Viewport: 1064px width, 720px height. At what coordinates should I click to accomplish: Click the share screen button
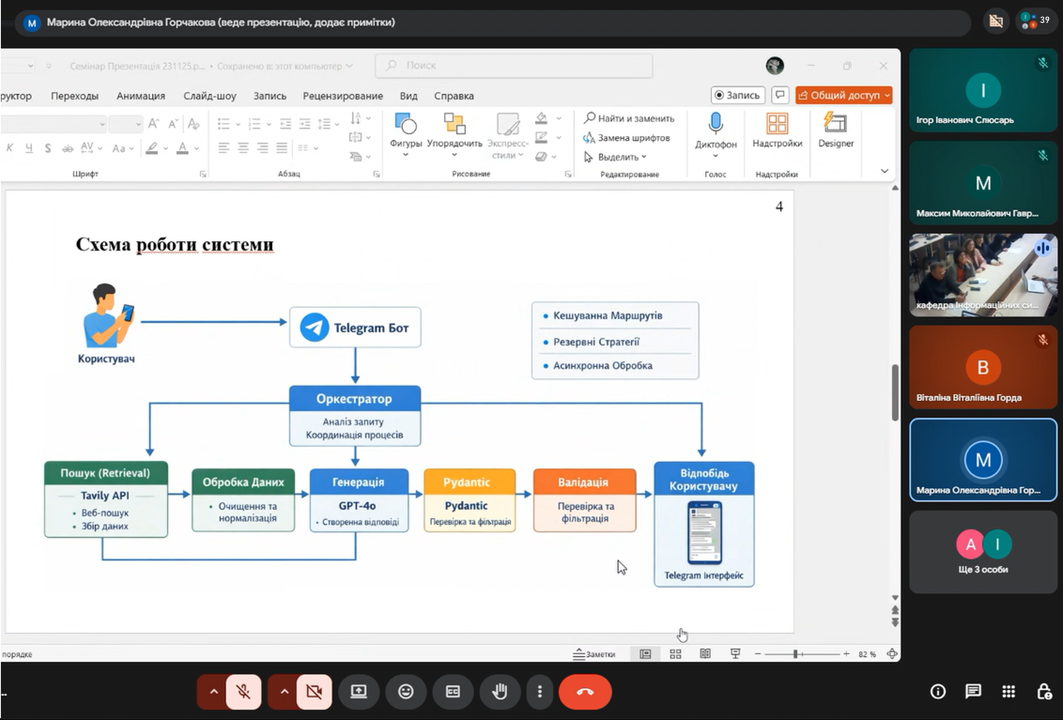point(358,691)
